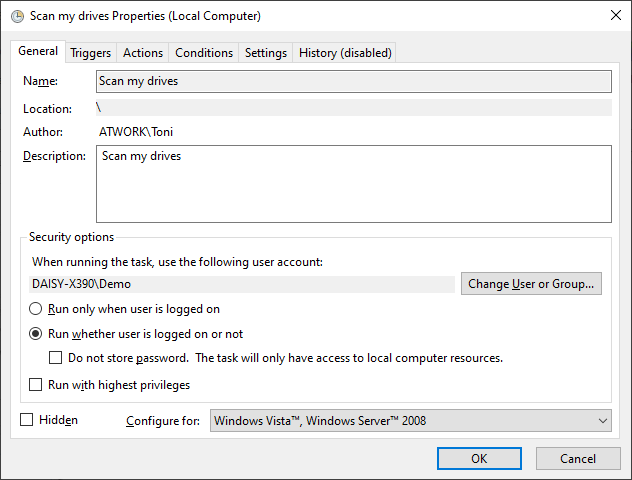Tick Run with highest privileges checkbox
Viewport: 632px width, 480px height.
click(37, 385)
